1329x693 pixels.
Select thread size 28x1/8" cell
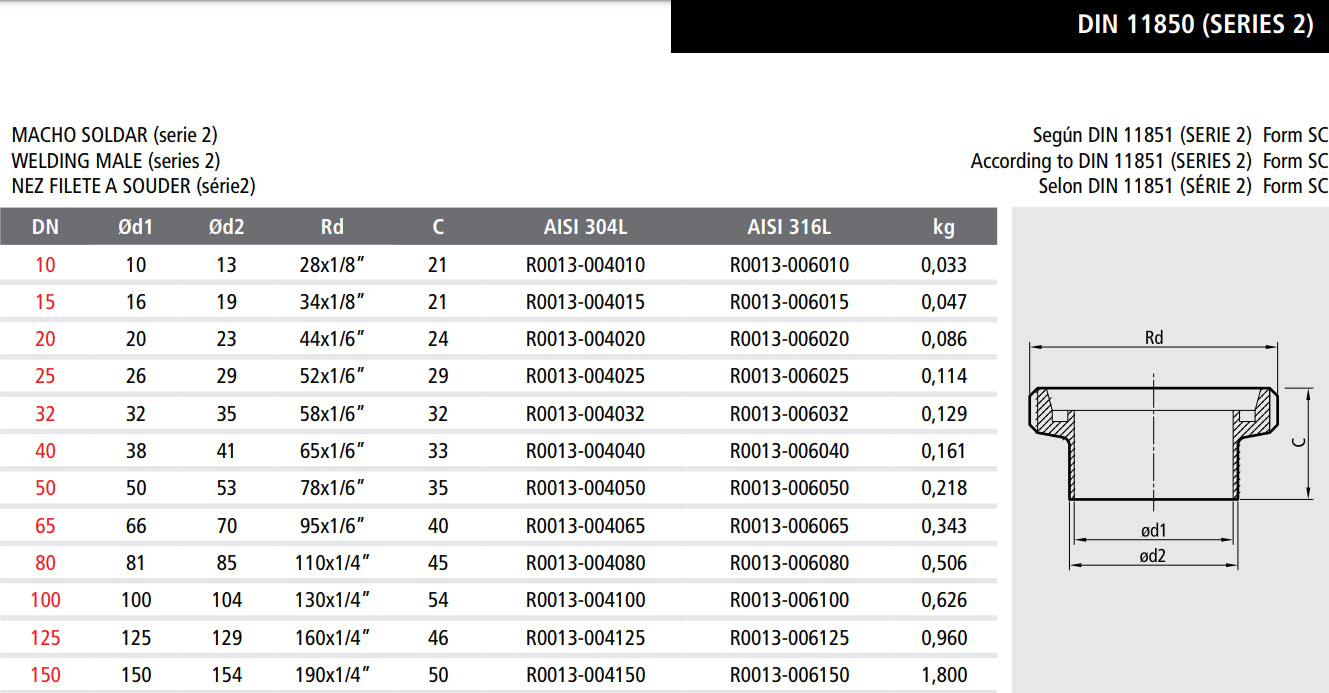332,265
